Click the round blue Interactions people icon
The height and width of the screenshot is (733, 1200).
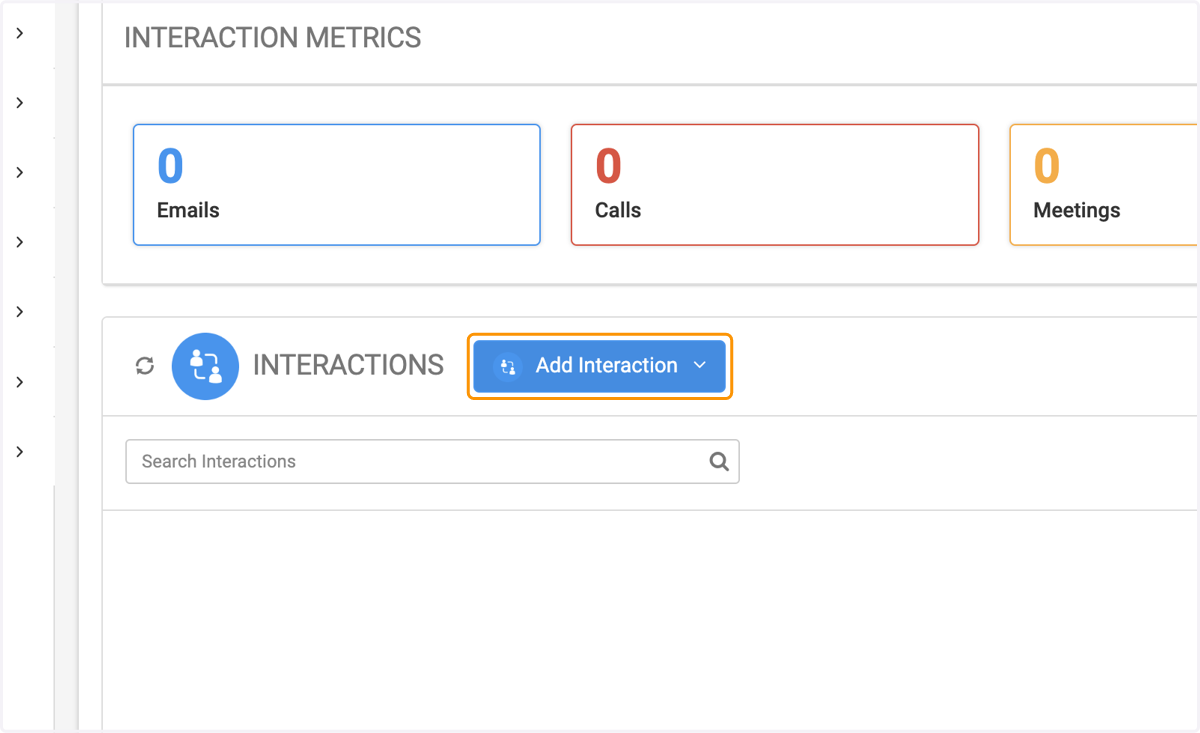pos(205,366)
